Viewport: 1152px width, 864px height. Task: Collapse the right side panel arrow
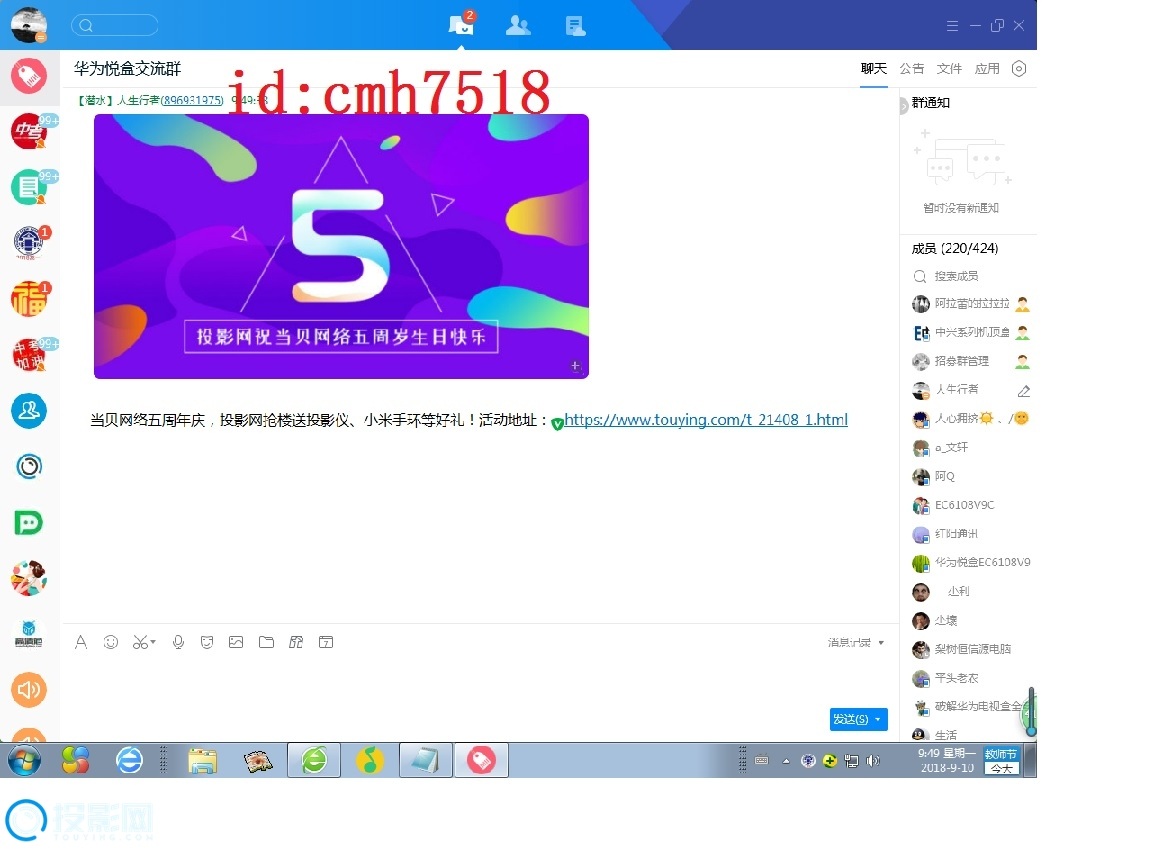click(x=903, y=105)
